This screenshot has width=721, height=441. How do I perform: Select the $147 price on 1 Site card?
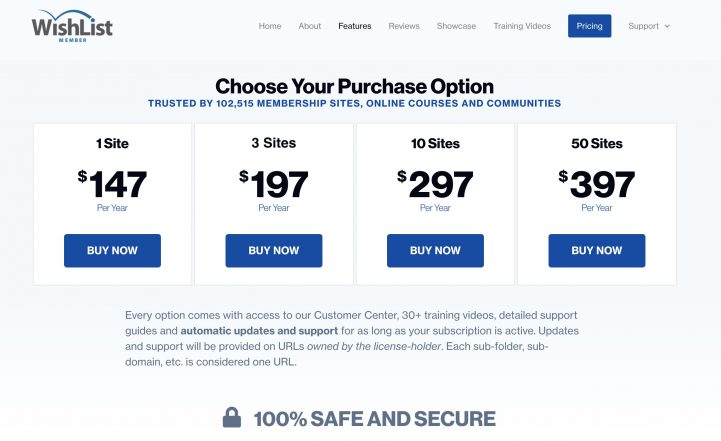pos(113,185)
